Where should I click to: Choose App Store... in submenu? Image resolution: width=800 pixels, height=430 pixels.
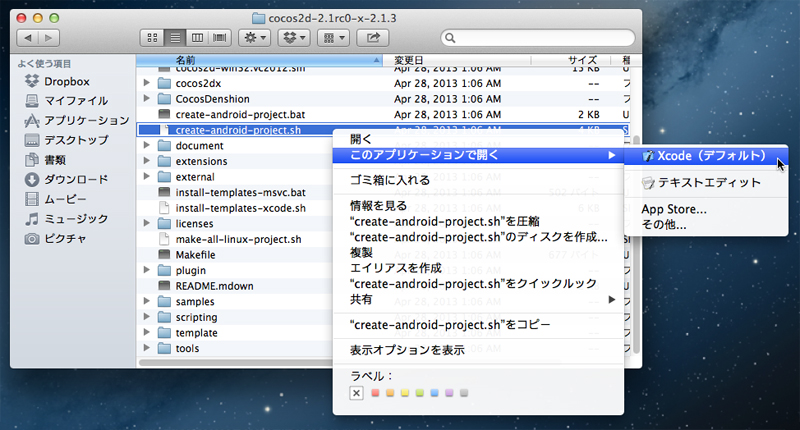[x=706, y=209]
